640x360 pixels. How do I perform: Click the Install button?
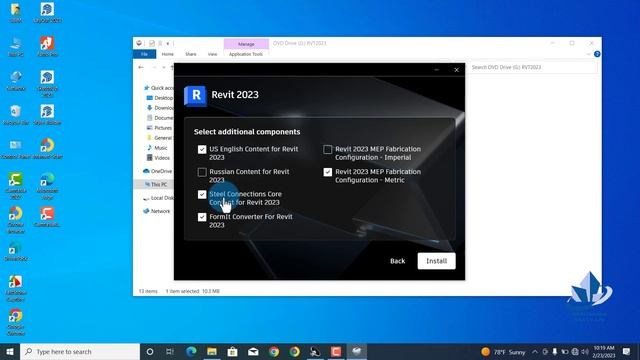click(436, 261)
